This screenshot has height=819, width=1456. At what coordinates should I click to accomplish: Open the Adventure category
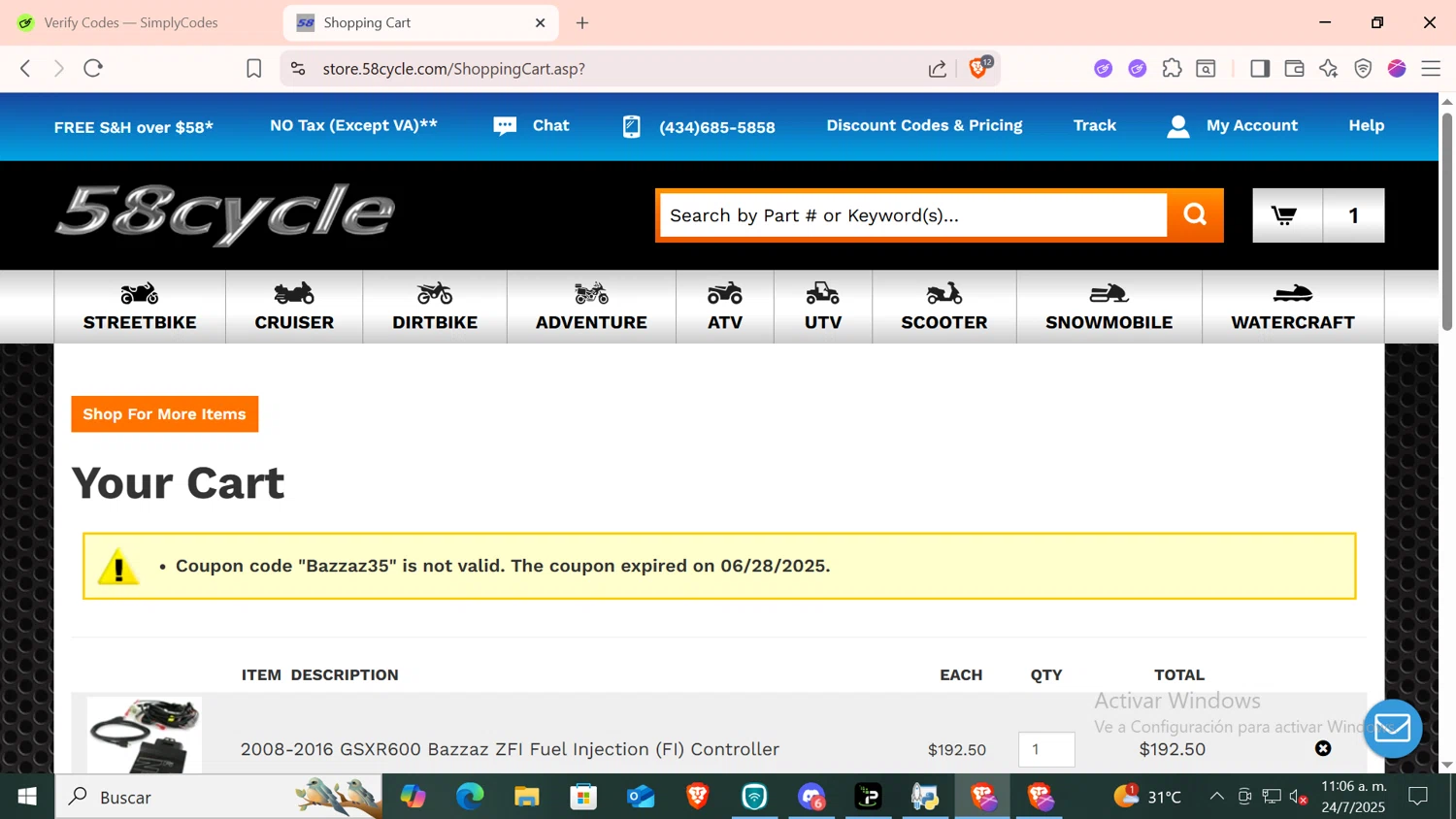[591, 307]
